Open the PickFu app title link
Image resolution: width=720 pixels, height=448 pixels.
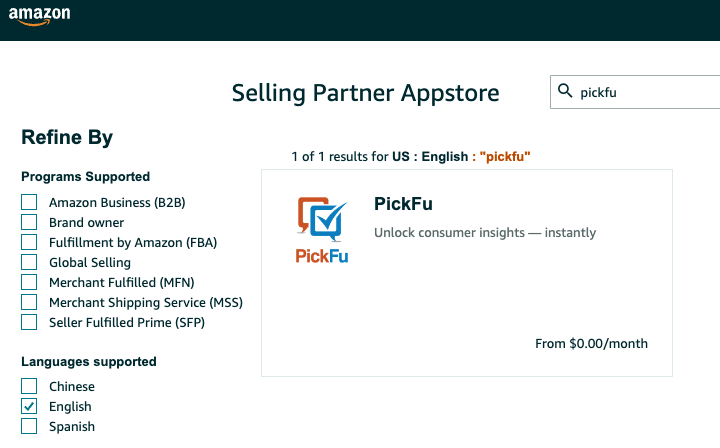click(x=403, y=204)
